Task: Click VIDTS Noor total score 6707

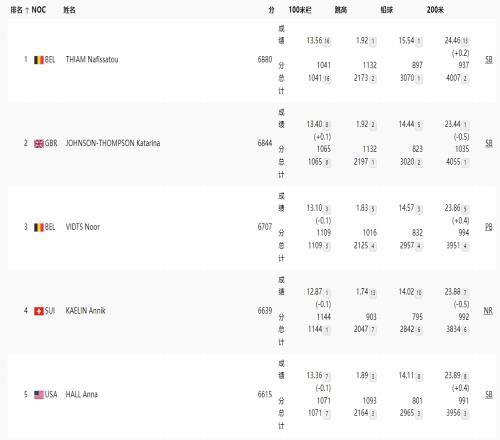Action: [265, 227]
